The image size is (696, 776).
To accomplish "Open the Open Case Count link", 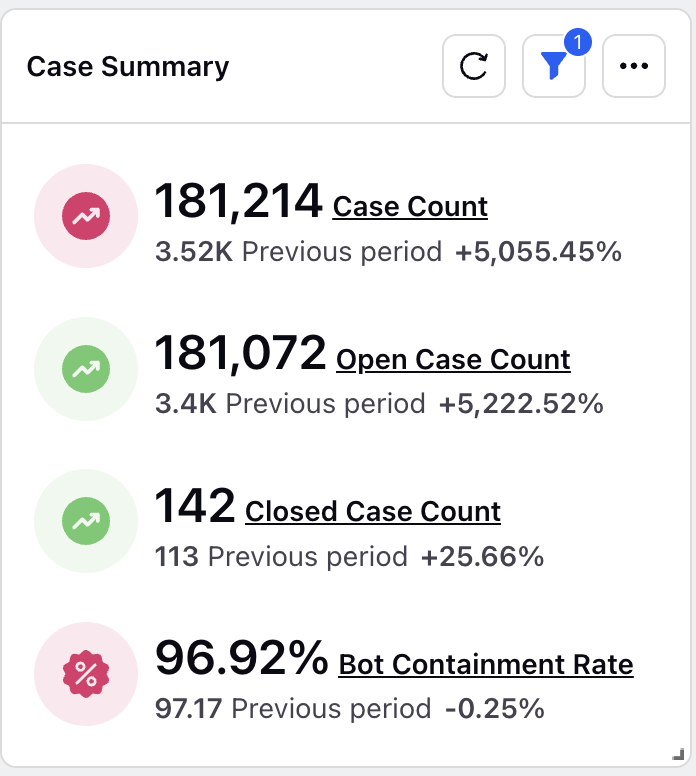I will [x=453, y=359].
